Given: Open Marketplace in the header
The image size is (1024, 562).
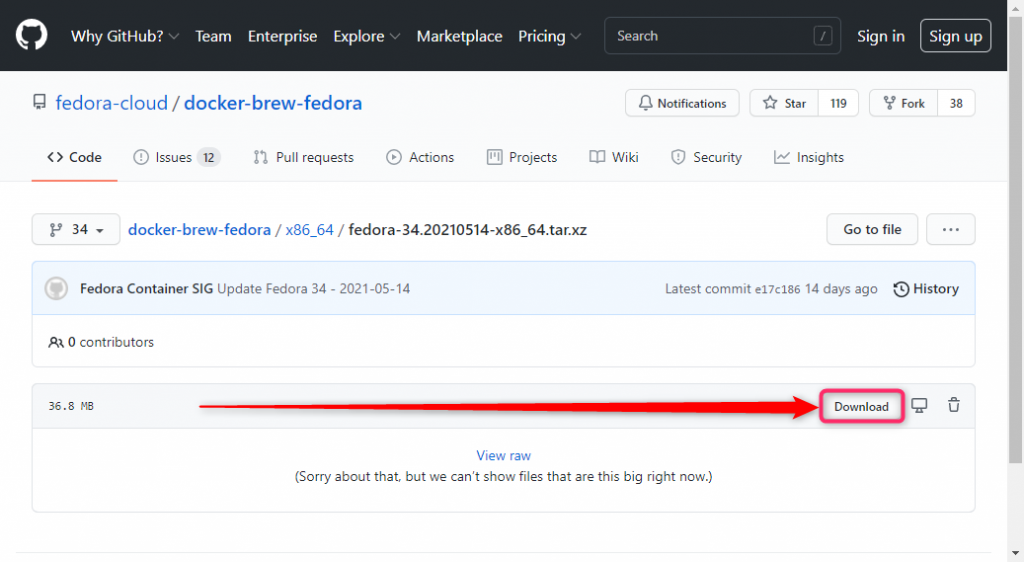Looking at the screenshot, I should tap(459, 36).
